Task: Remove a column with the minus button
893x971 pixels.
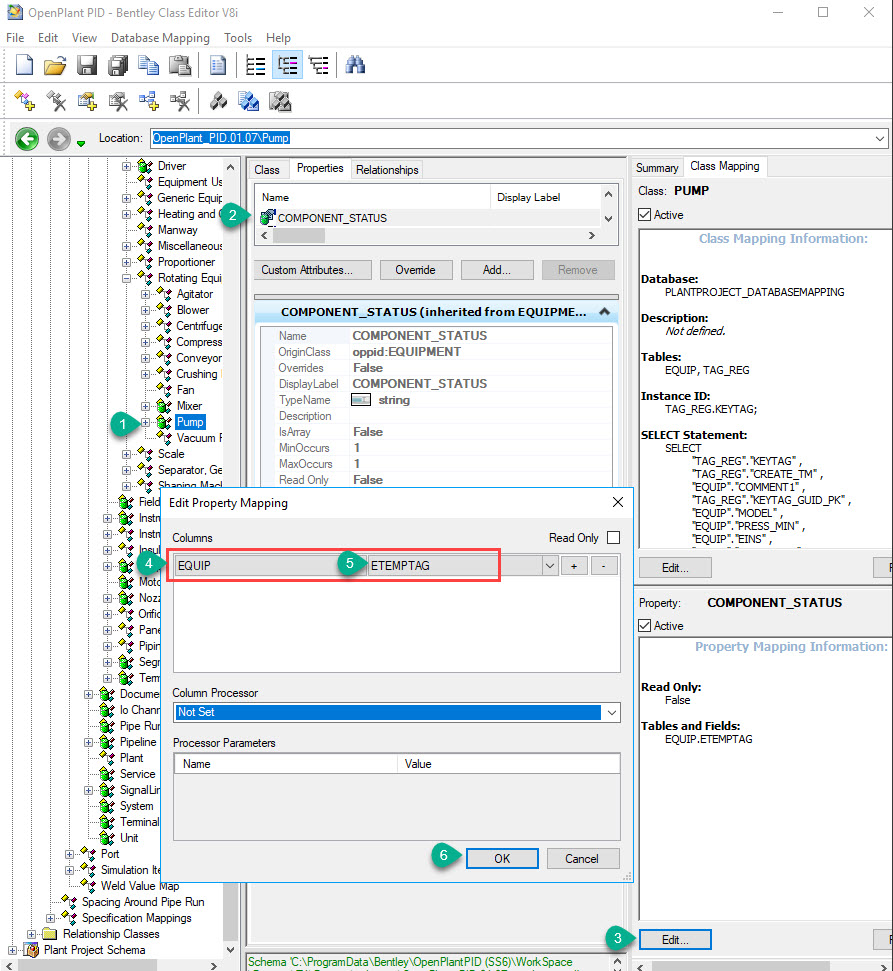Action: [x=604, y=565]
